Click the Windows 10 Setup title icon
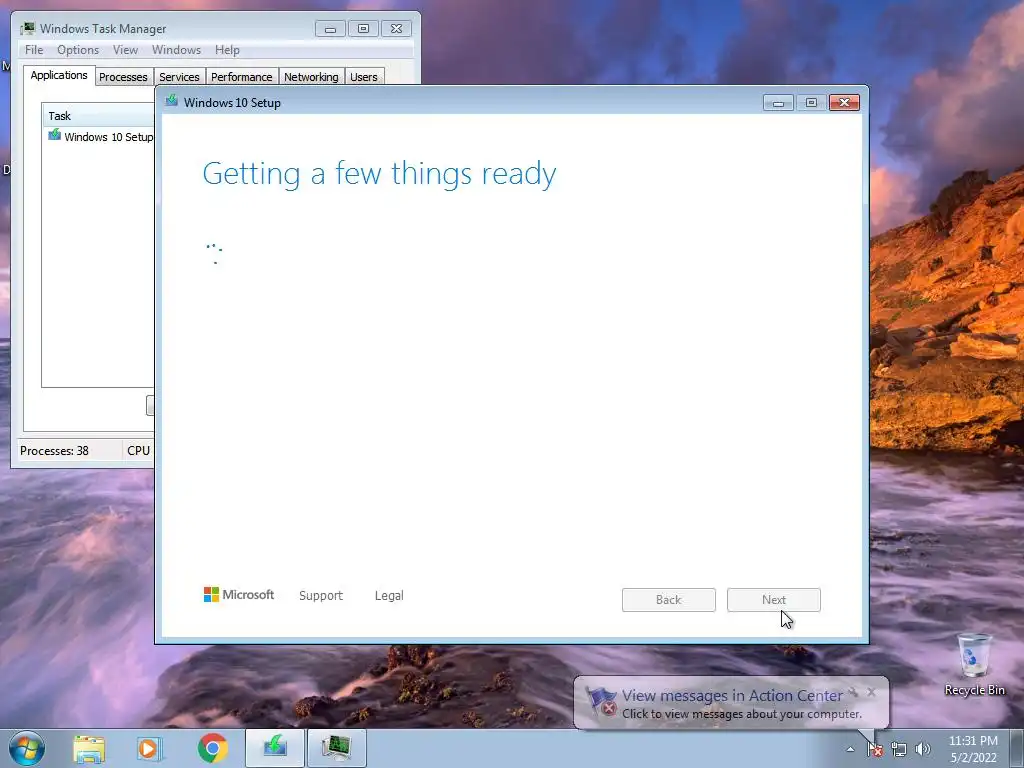The height and width of the screenshot is (768, 1024). (172, 101)
